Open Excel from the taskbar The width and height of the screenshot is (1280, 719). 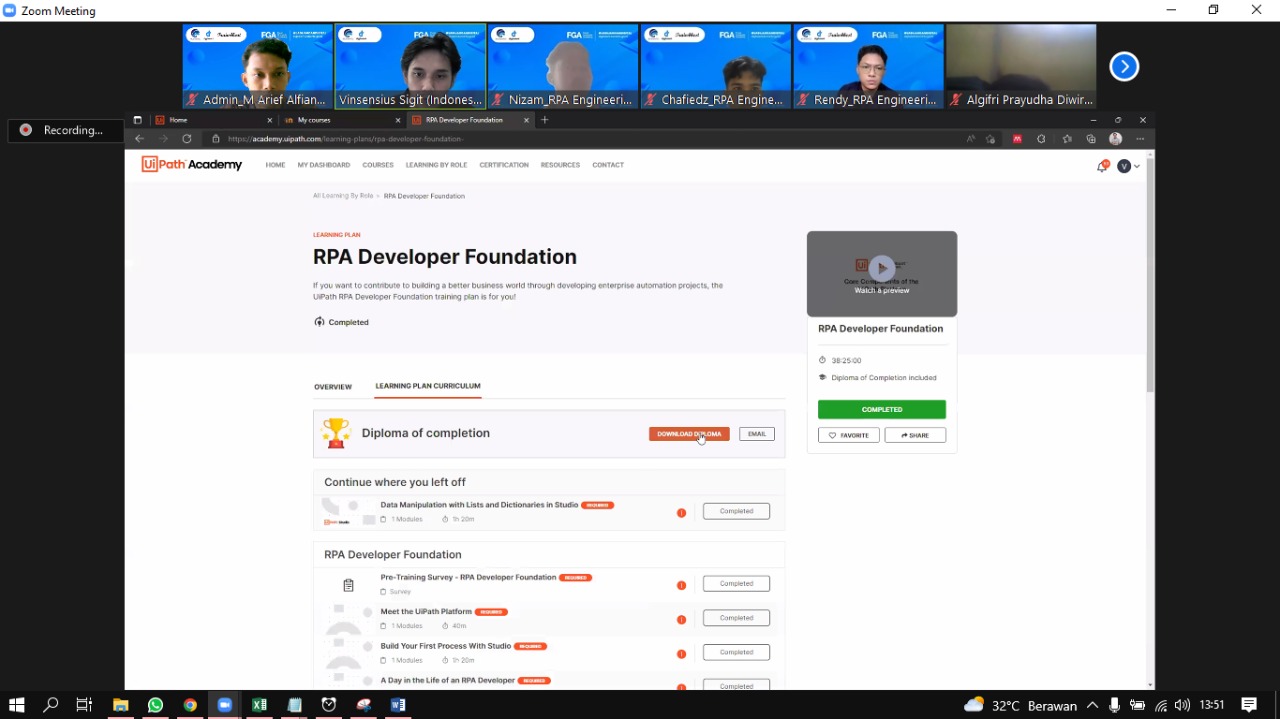[x=259, y=705]
